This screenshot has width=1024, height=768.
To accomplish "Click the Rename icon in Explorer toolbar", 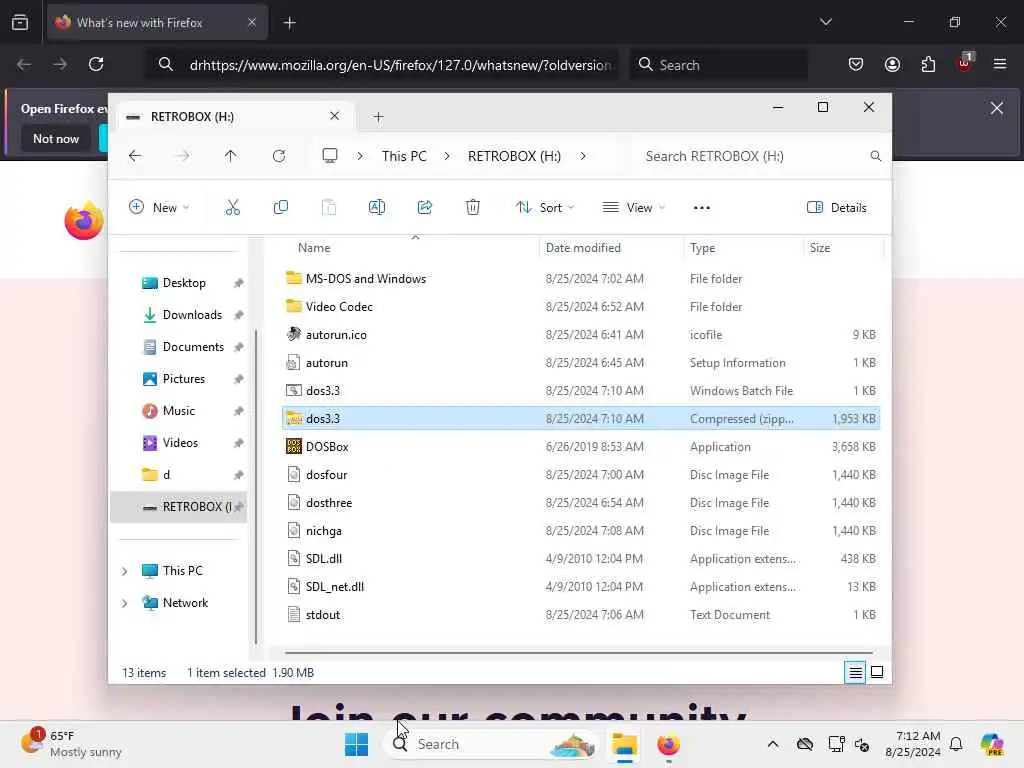I will 377,208.
